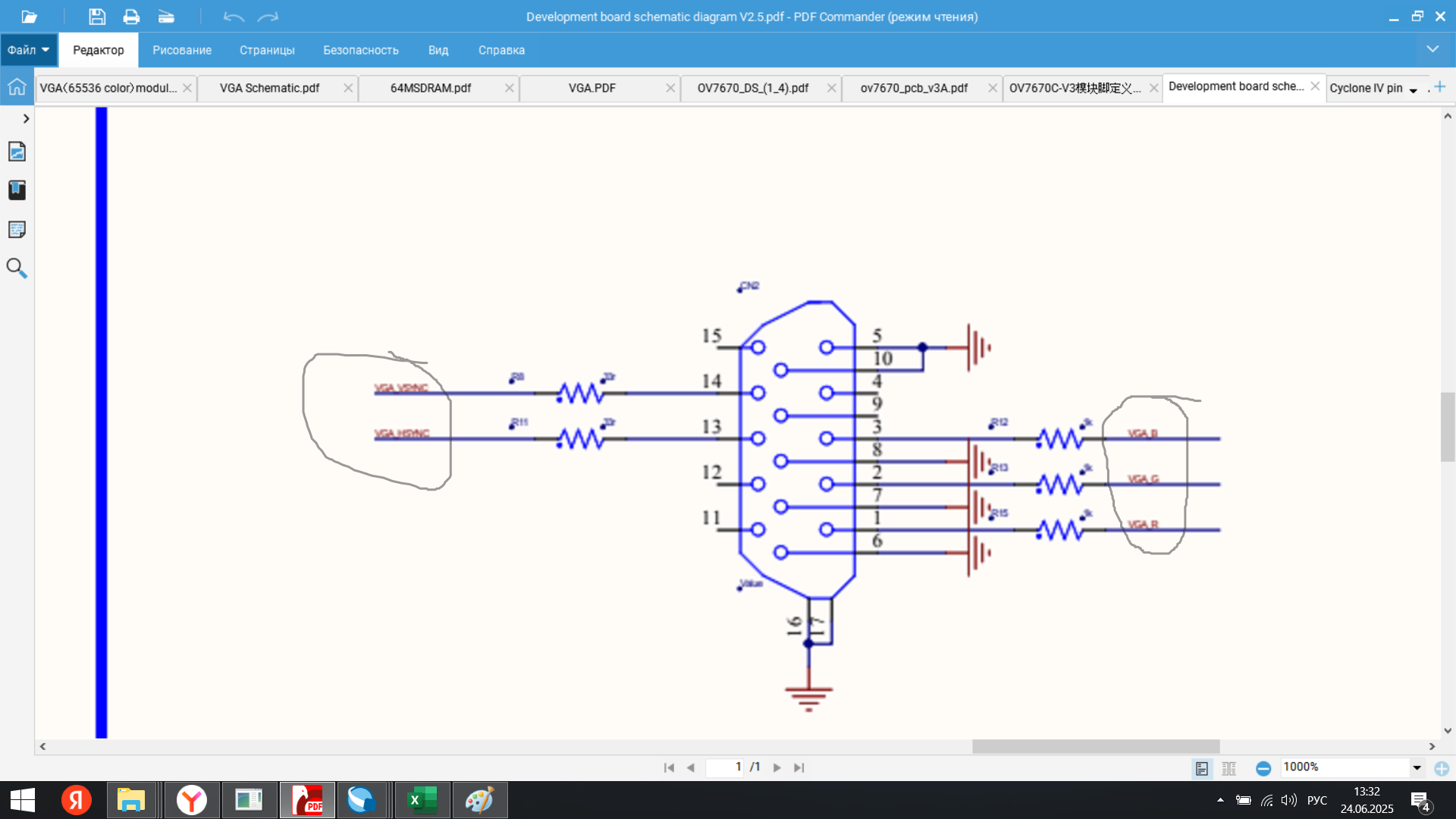Click the Save icon in title bar

click(97, 17)
